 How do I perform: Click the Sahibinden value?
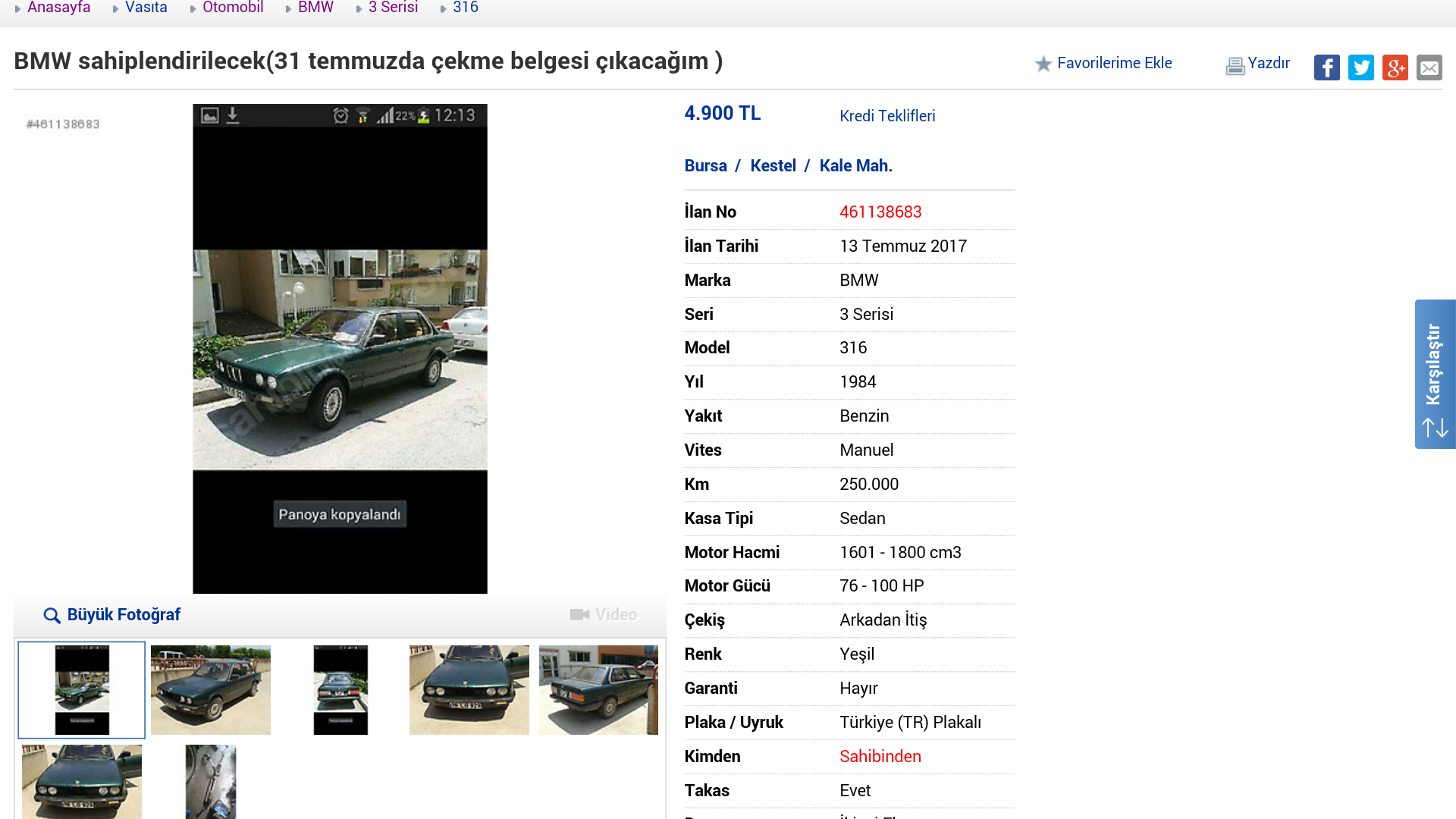(880, 757)
